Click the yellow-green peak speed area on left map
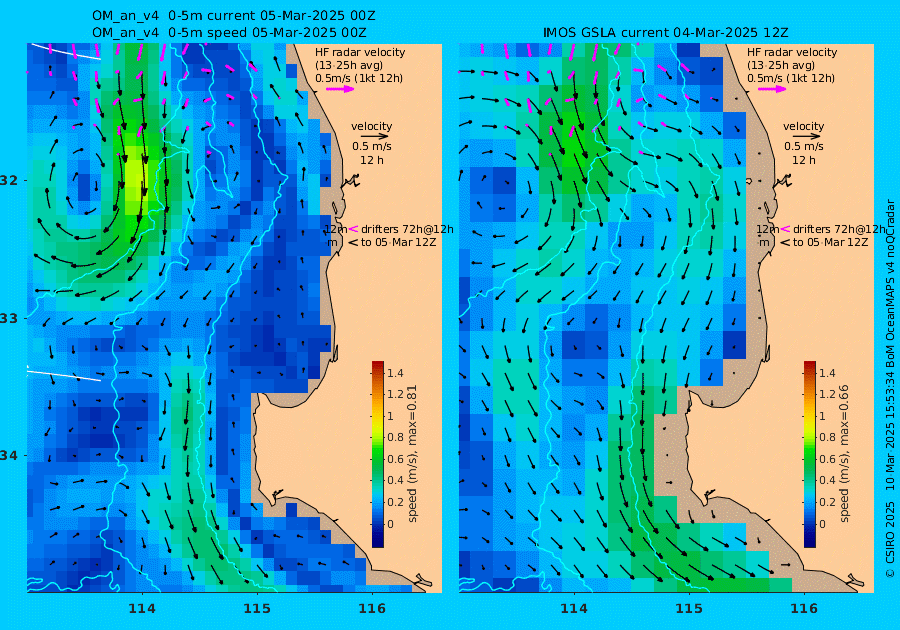The height and width of the screenshot is (630, 900). 135,178
